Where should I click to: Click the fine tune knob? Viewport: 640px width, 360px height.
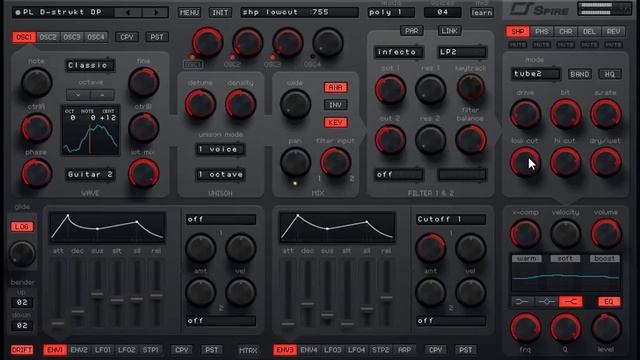[143, 82]
